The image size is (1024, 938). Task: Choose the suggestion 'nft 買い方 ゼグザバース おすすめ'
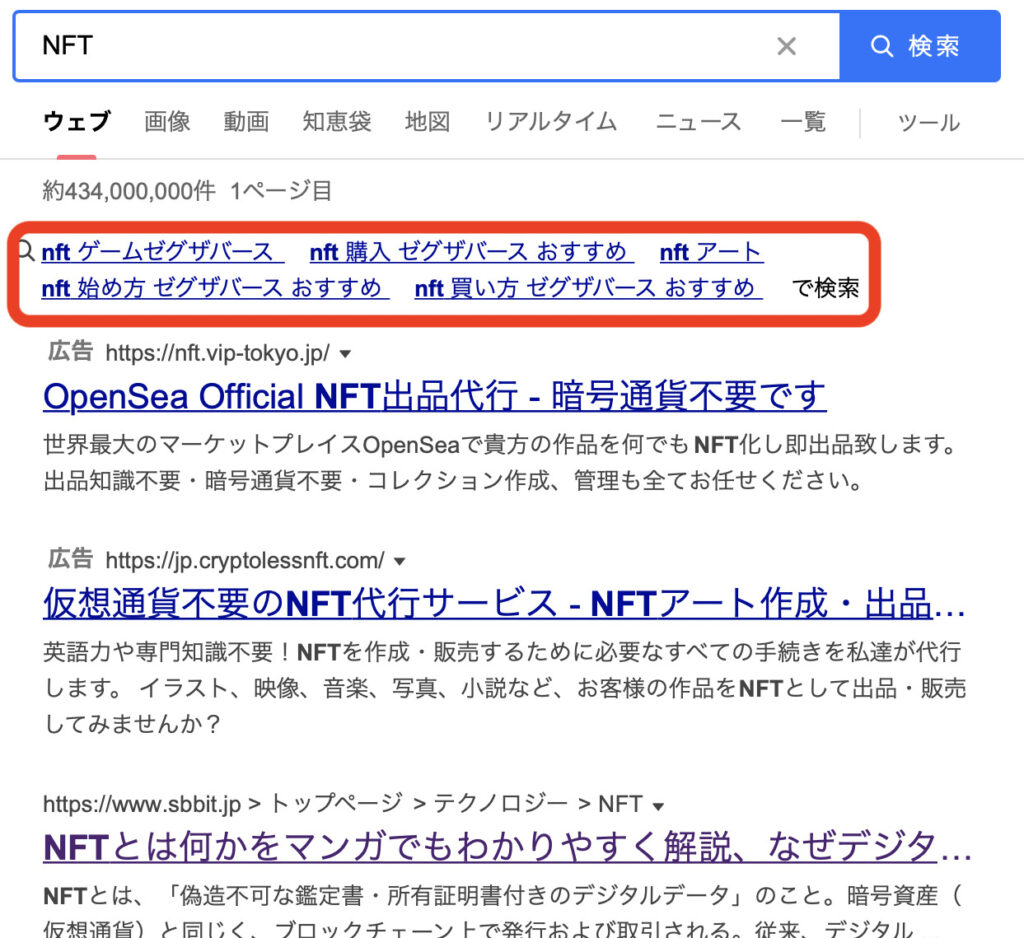(587, 289)
